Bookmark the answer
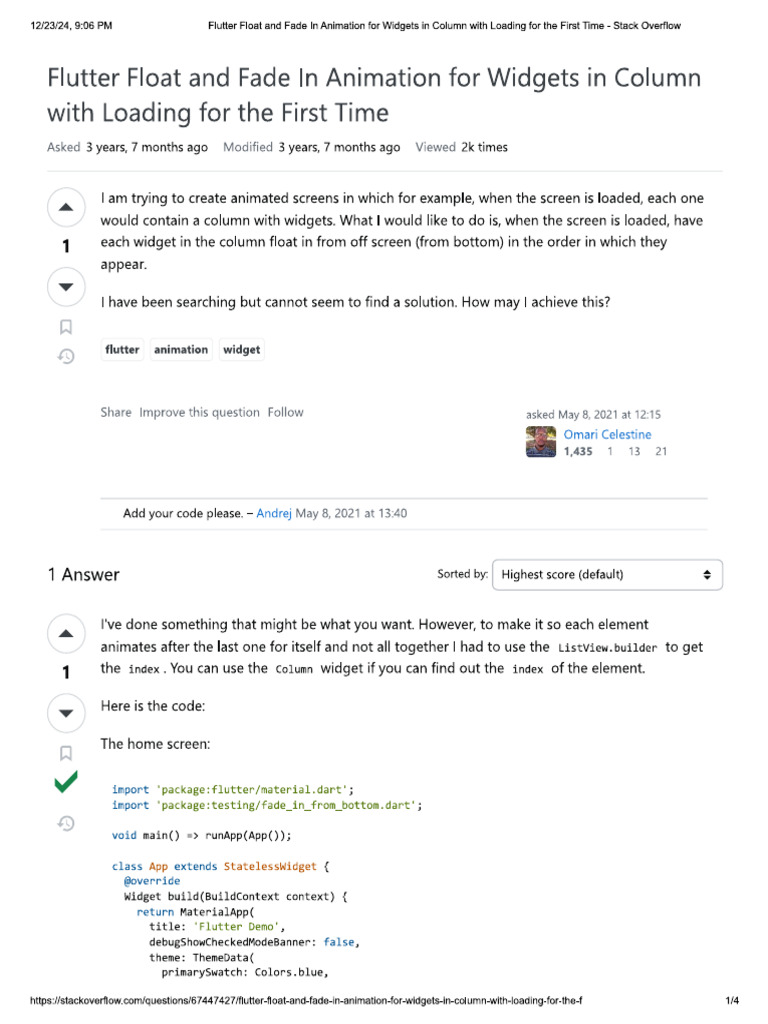Image resolution: width=768 pixels, height=1024 pixels. tap(66, 752)
